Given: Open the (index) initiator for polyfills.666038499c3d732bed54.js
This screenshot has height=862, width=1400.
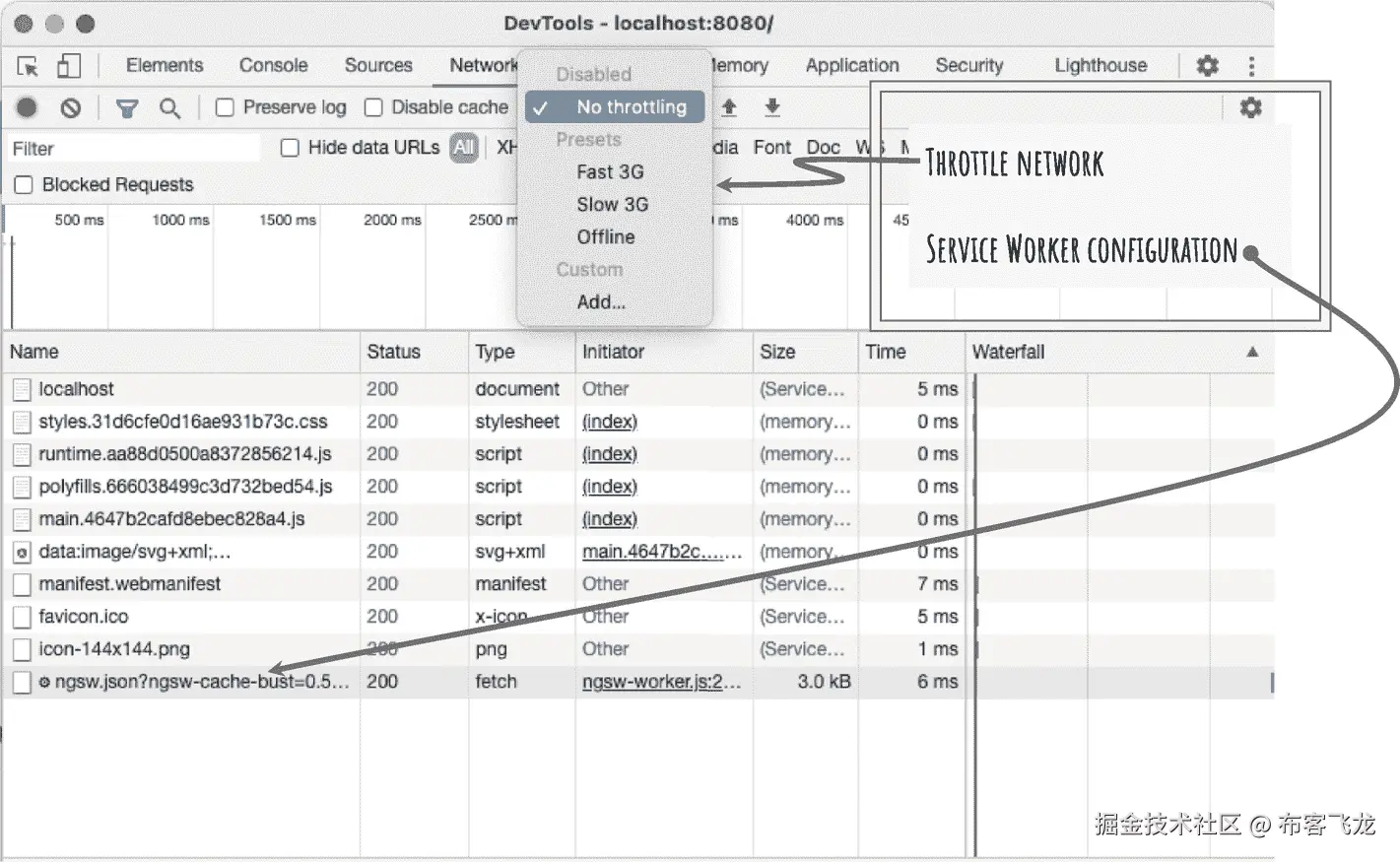Looking at the screenshot, I should click(610, 487).
